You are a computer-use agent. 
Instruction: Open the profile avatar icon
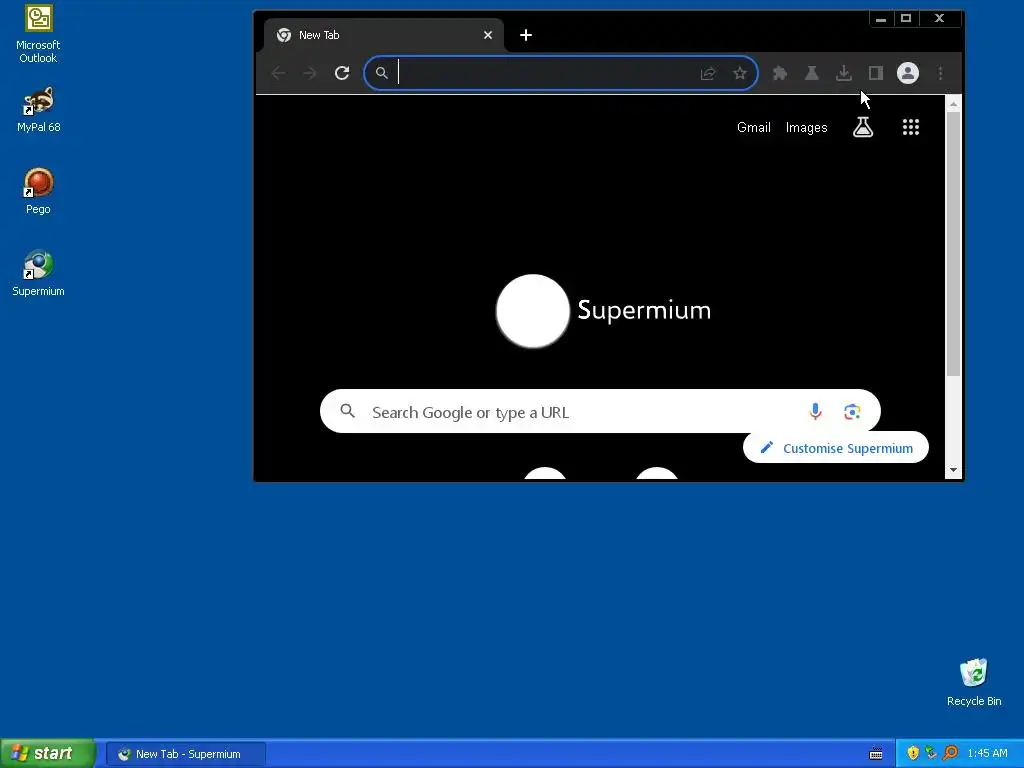click(x=908, y=73)
